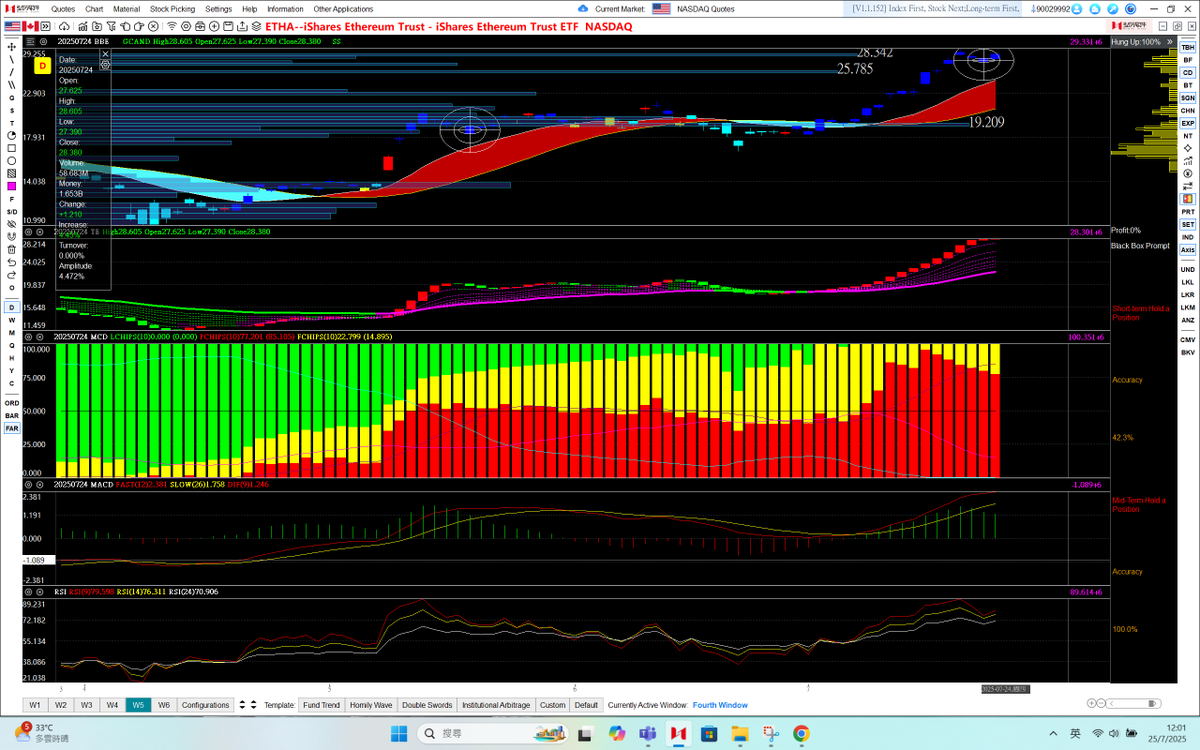The image size is (1200, 750).
Task: Toggle Axis in right sidebar
Action: coord(1187,249)
